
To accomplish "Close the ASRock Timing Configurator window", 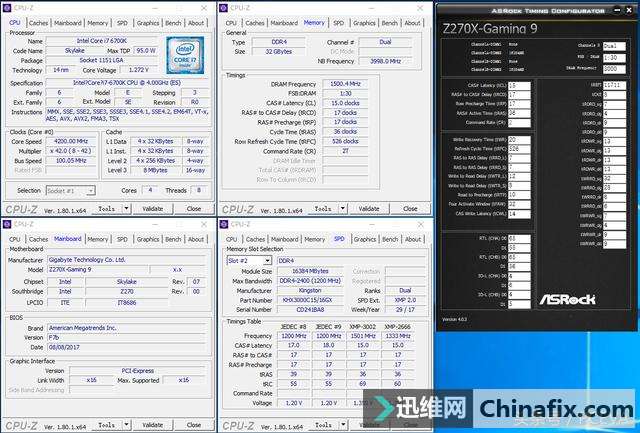I will point(629,11).
